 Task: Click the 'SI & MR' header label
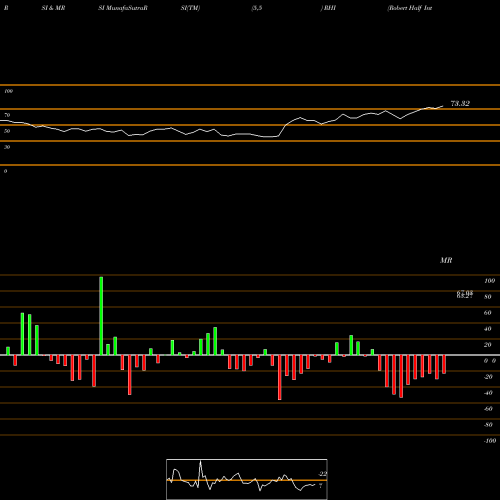click(53, 8)
